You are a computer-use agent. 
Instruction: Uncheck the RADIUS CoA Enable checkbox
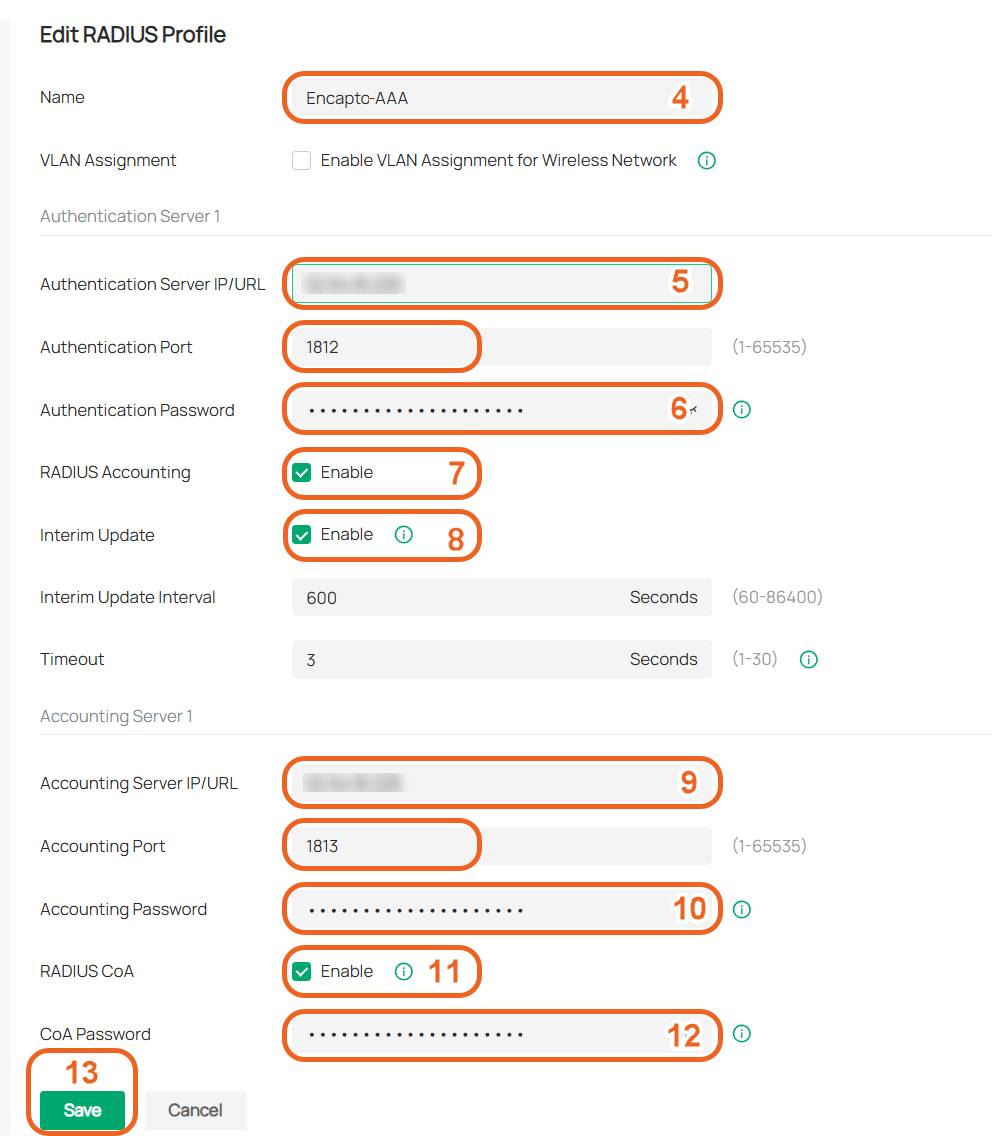(x=301, y=972)
